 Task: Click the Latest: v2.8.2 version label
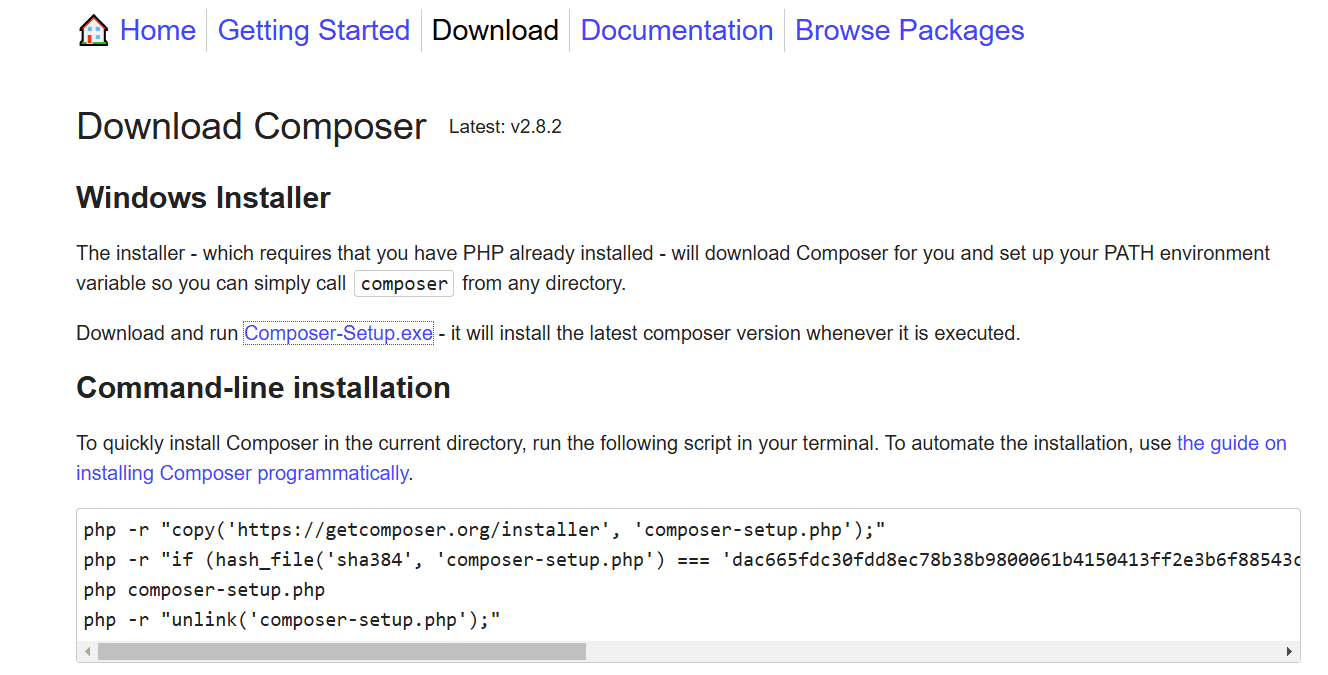[505, 127]
